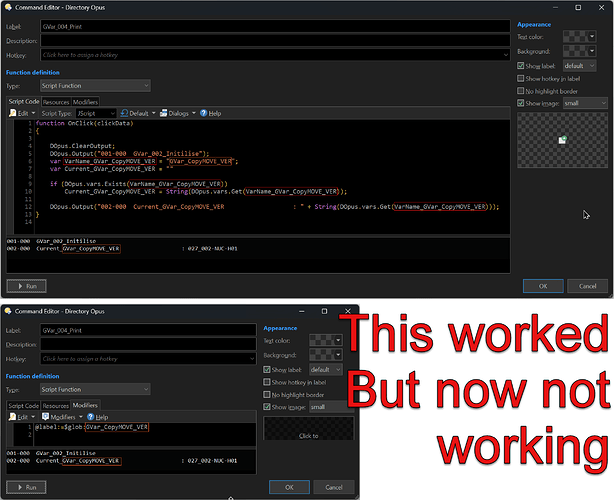
Task: Click the Description field in the upper window
Action: [273, 41]
